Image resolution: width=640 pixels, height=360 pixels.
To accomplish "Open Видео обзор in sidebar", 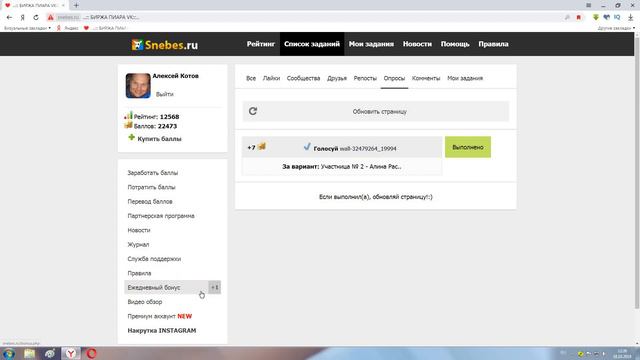I will click(x=144, y=302).
